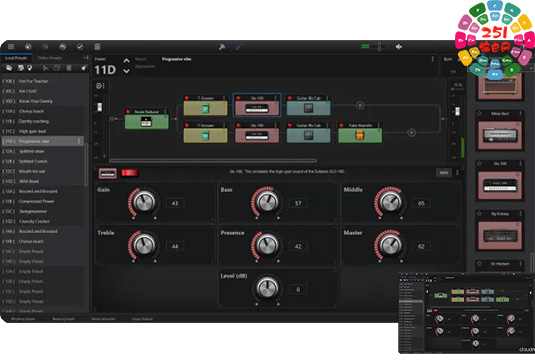This screenshot has width=535, height=363.
Task: Switch to Online Presets tab
Action: click(50, 58)
